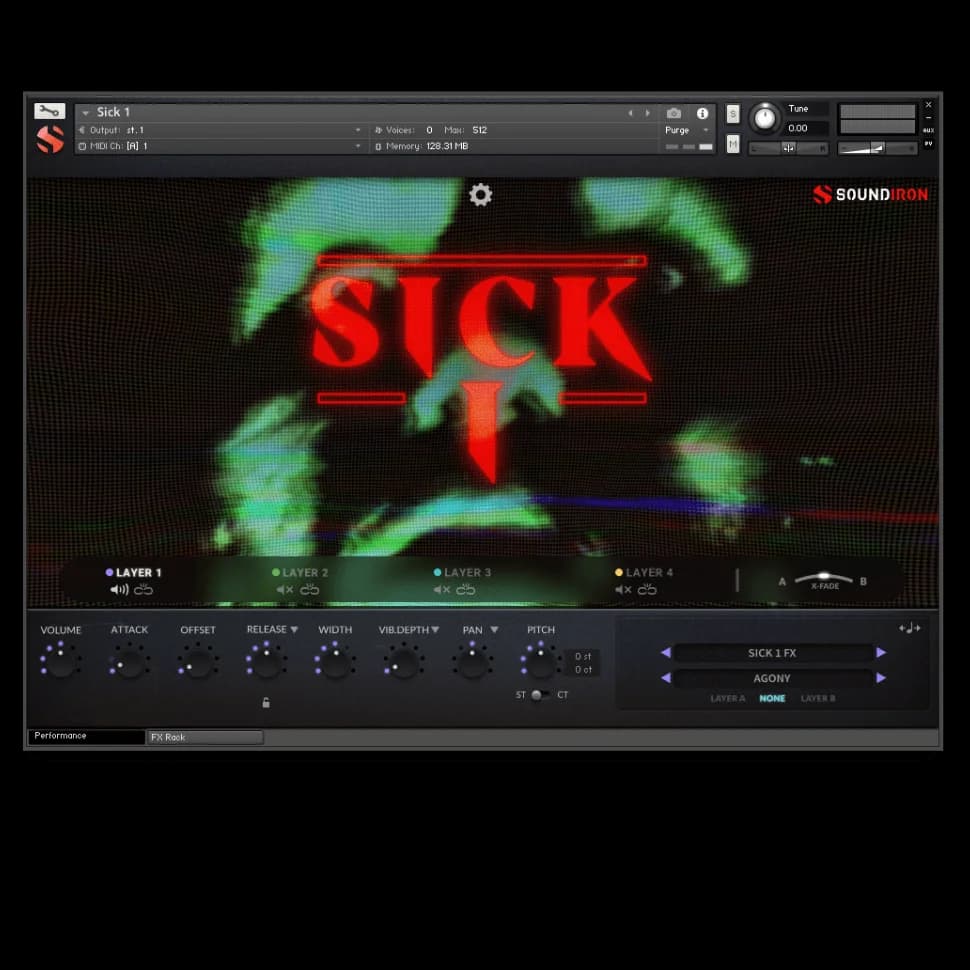
Task: Open the wrench edit-mode icon
Action: point(49,111)
